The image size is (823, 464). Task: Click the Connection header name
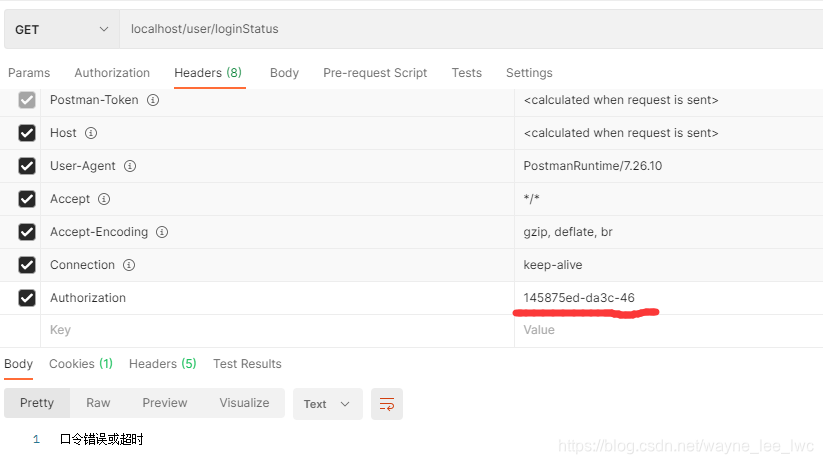tap(82, 265)
